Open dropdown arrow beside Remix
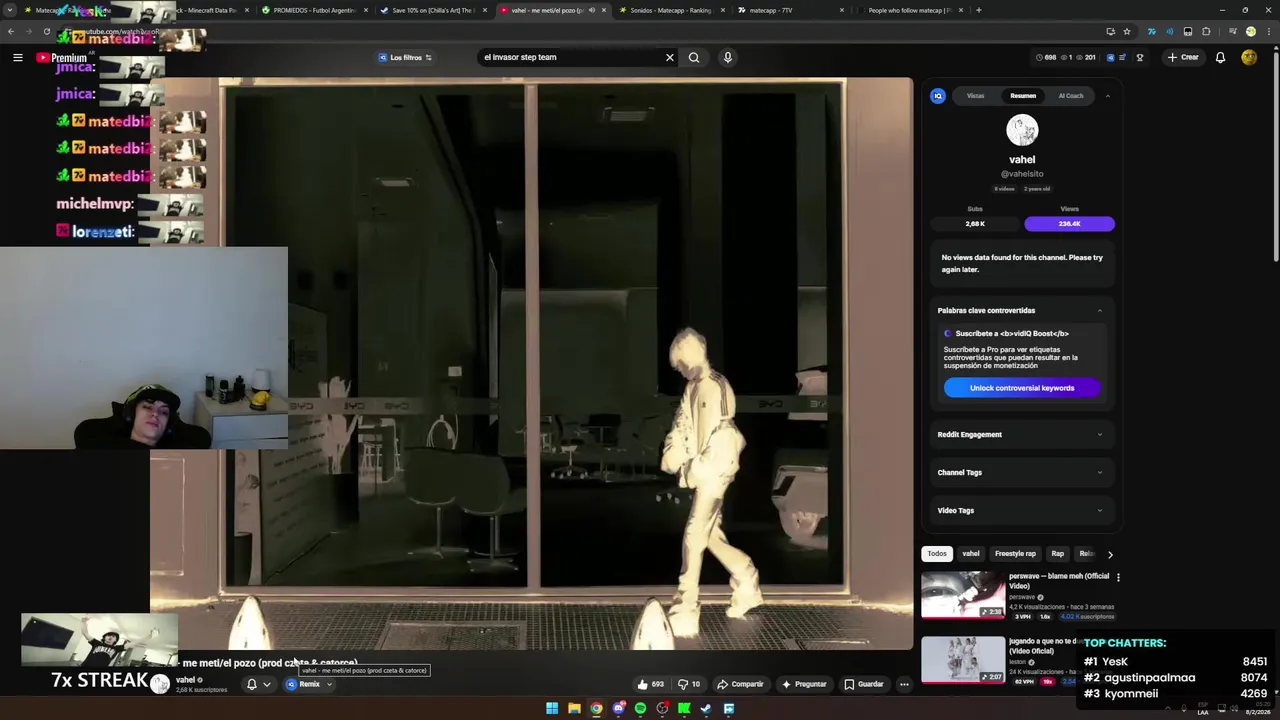This screenshot has width=1280, height=720. (x=329, y=684)
